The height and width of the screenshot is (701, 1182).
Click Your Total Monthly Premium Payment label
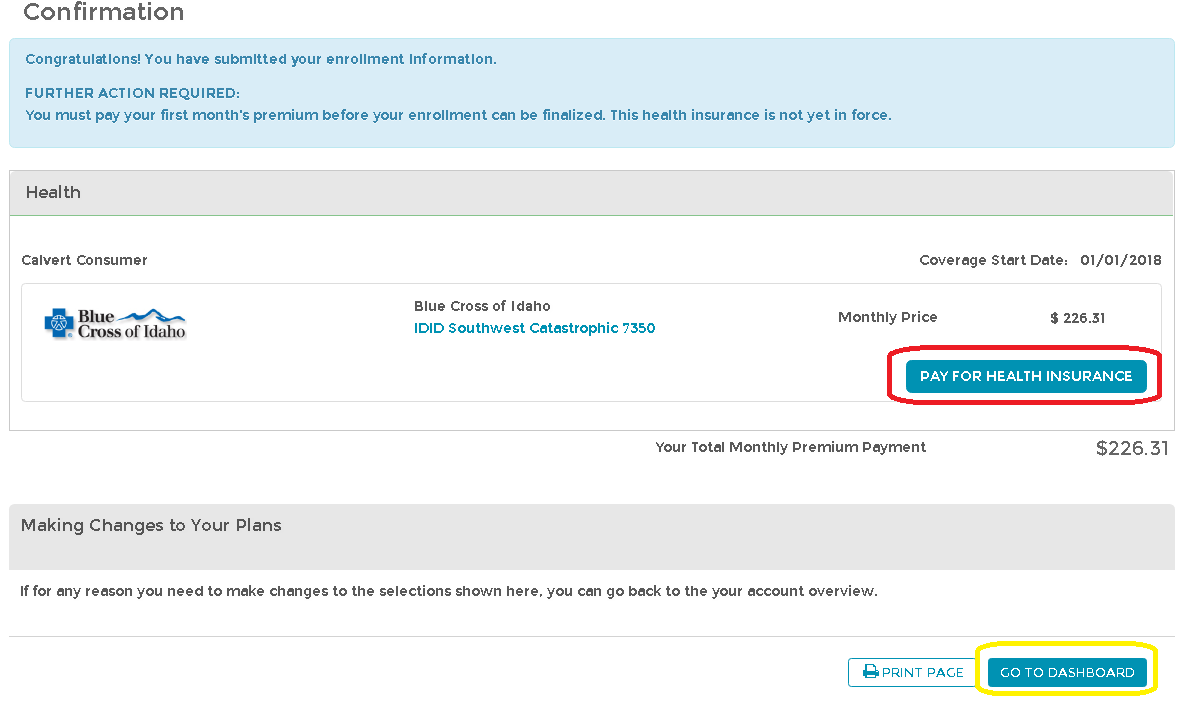click(x=790, y=447)
